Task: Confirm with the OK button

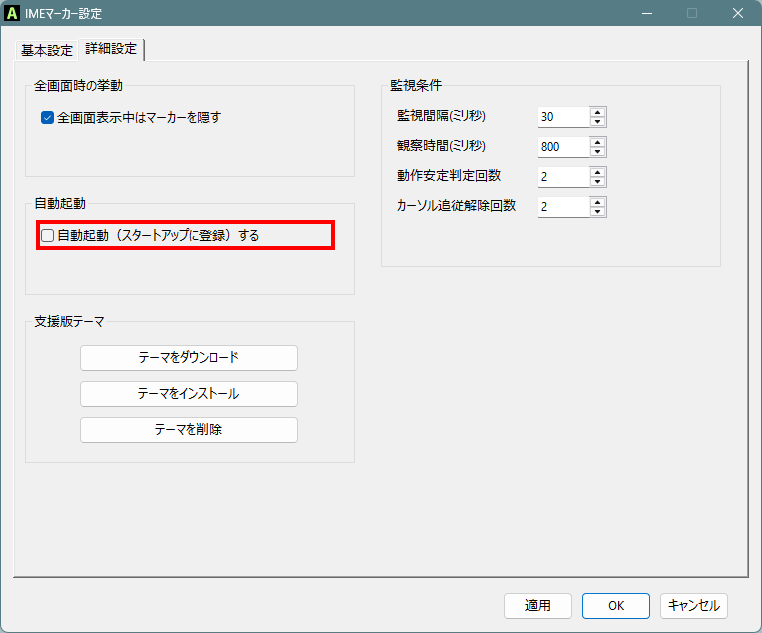Action: (616, 605)
